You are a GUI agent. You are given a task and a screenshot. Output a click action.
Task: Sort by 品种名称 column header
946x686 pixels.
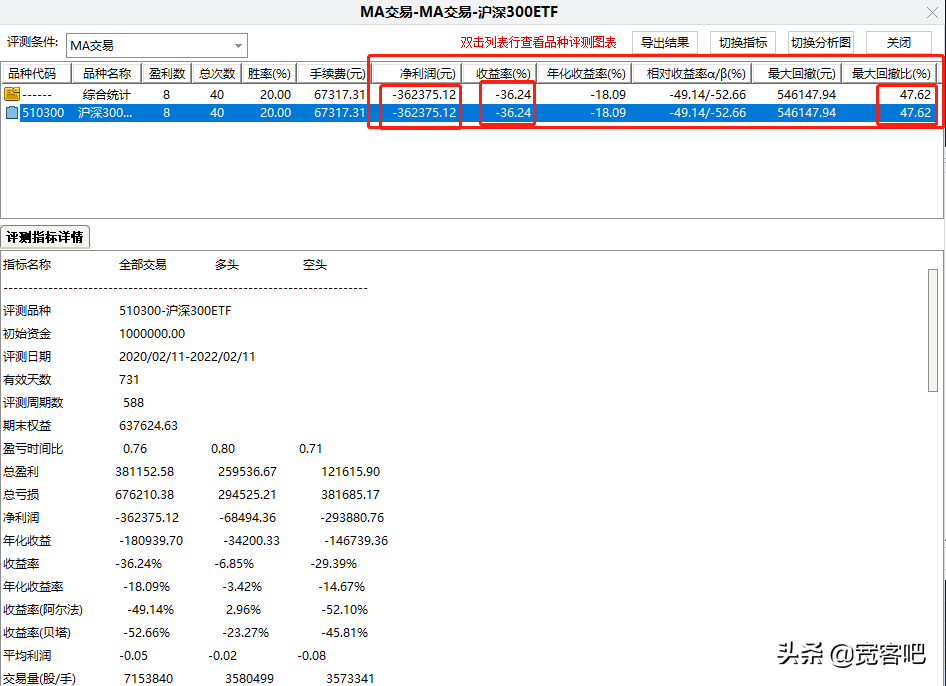(x=106, y=74)
